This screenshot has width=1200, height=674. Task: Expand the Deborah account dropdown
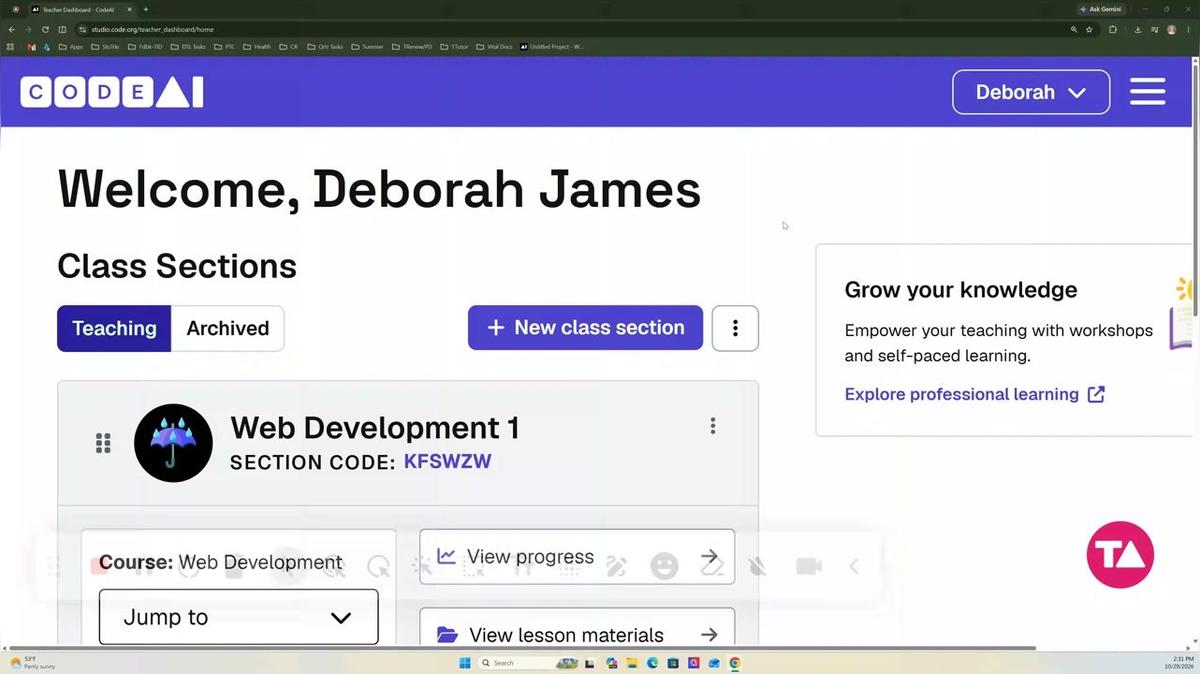(1031, 92)
